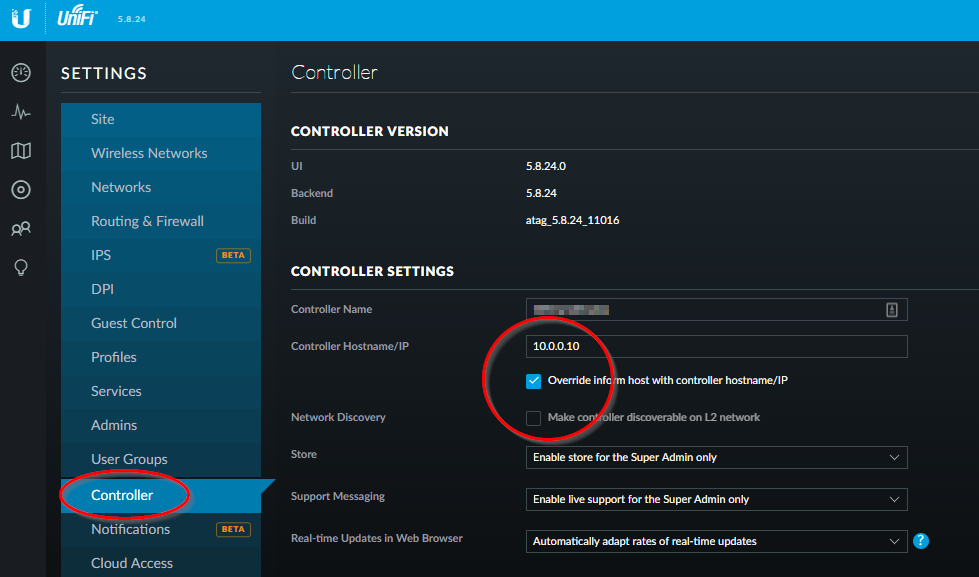Open Networks settings section
979x577 pixels.
(x=160, y=187)
